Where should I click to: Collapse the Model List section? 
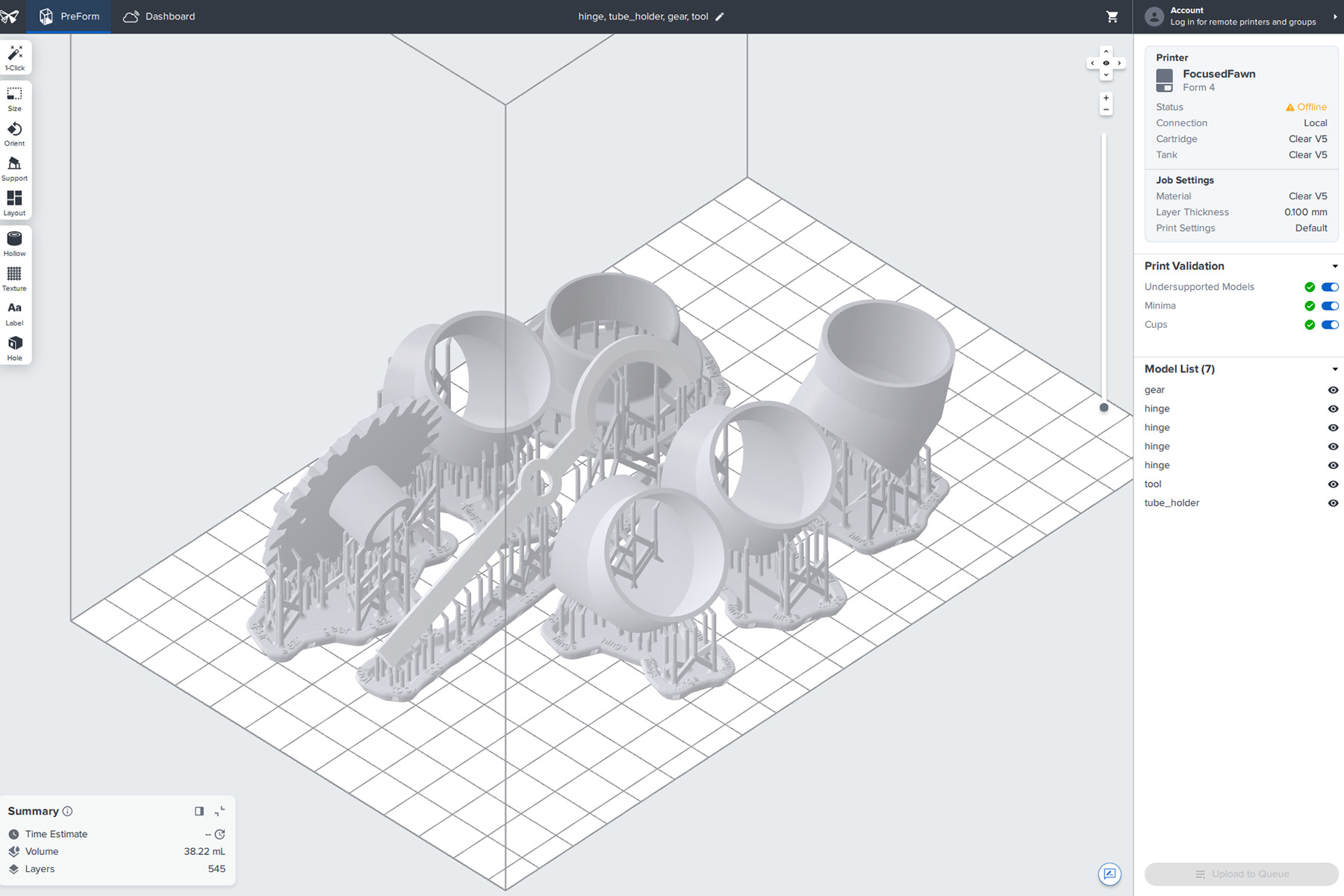(x=1335, y=369)
